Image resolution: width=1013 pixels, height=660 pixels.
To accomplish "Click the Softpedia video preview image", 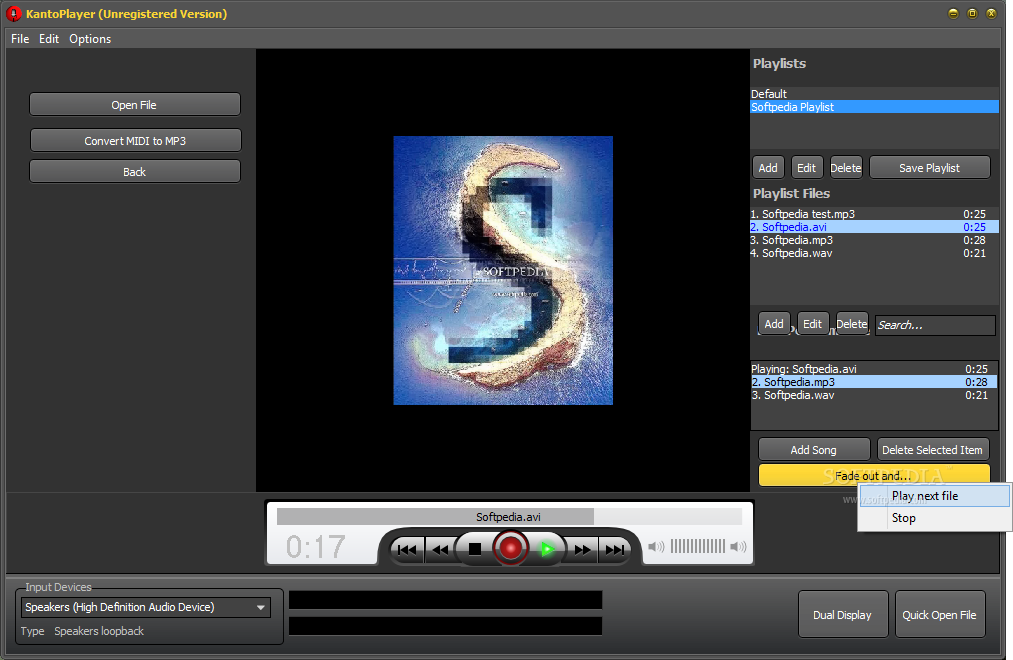I will tap(503, 270).
